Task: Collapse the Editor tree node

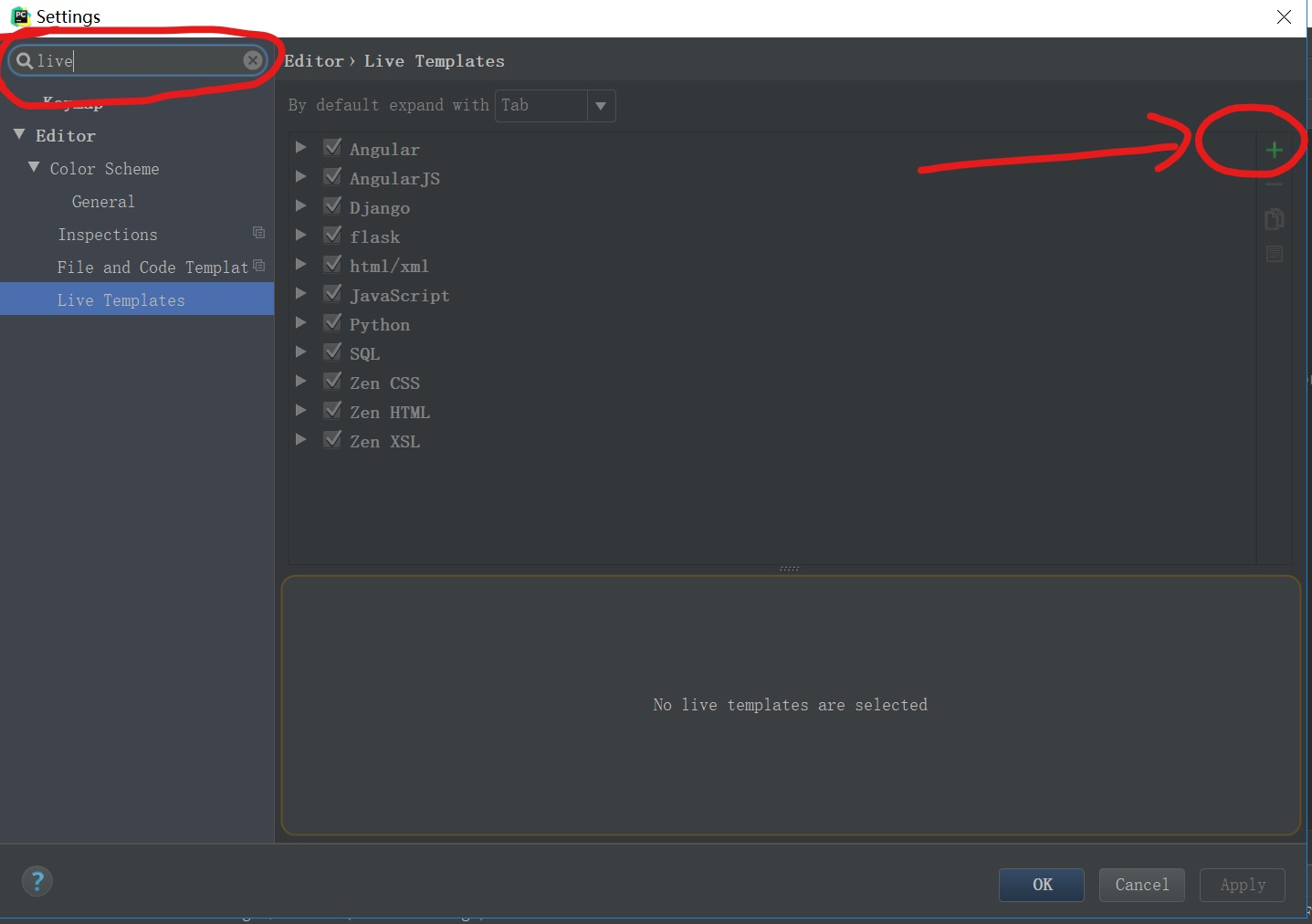Action: [19, 134]
